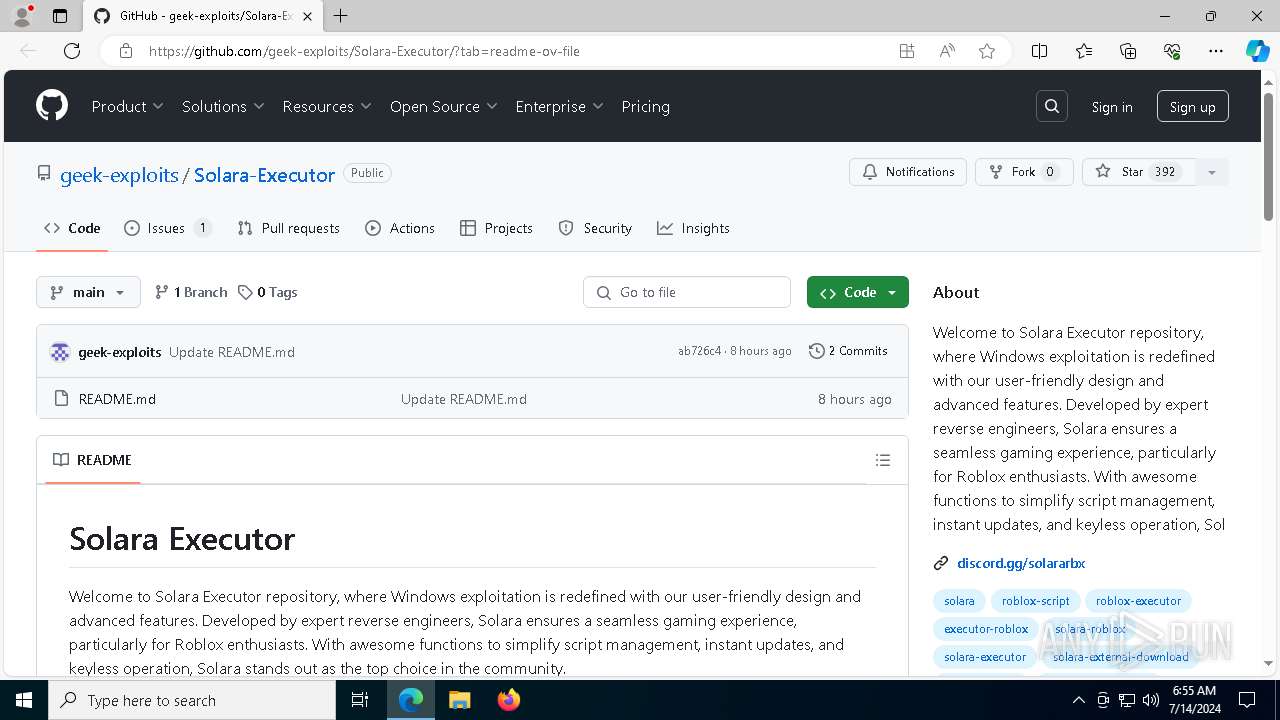Viewport: 1280px width, 720px height.
Task: Open Windows Start menu
Action: coord(24,700)
